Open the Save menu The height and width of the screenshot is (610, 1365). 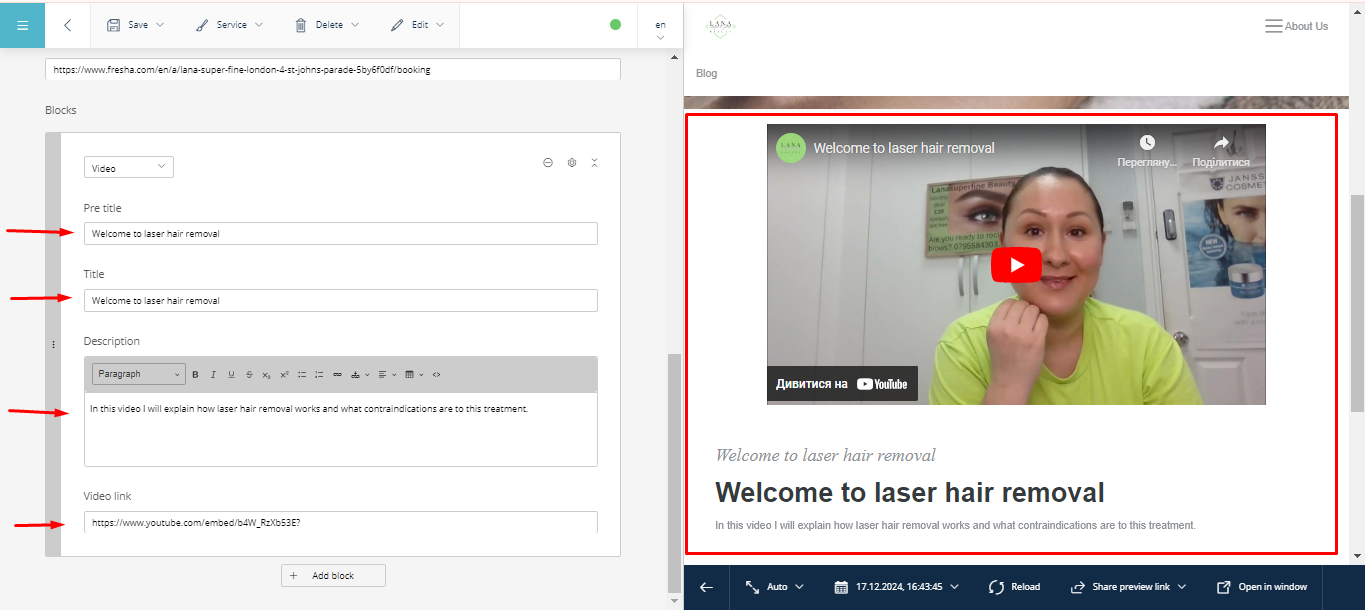pos(136,25)
